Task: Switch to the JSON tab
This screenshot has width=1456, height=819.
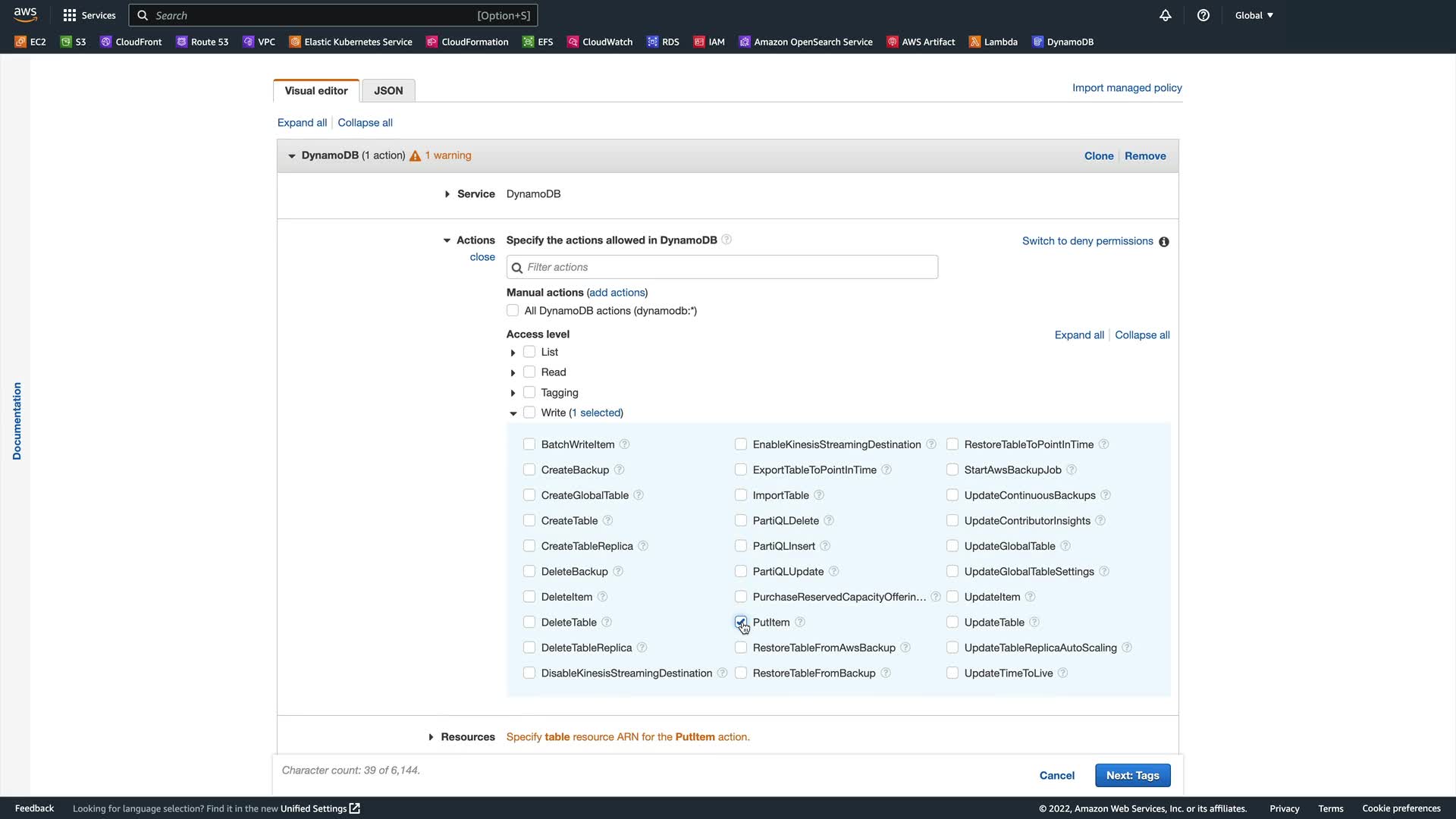Action: 388,91
